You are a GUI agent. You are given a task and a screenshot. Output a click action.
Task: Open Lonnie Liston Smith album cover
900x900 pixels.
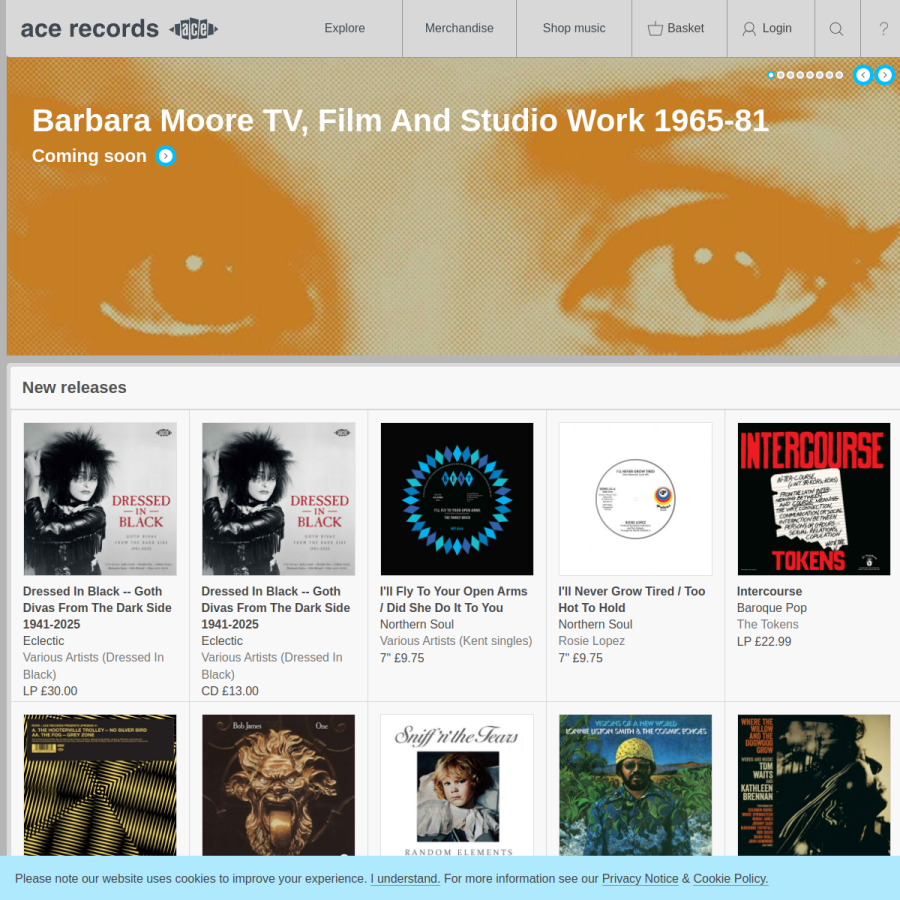(x=635, y=785)
